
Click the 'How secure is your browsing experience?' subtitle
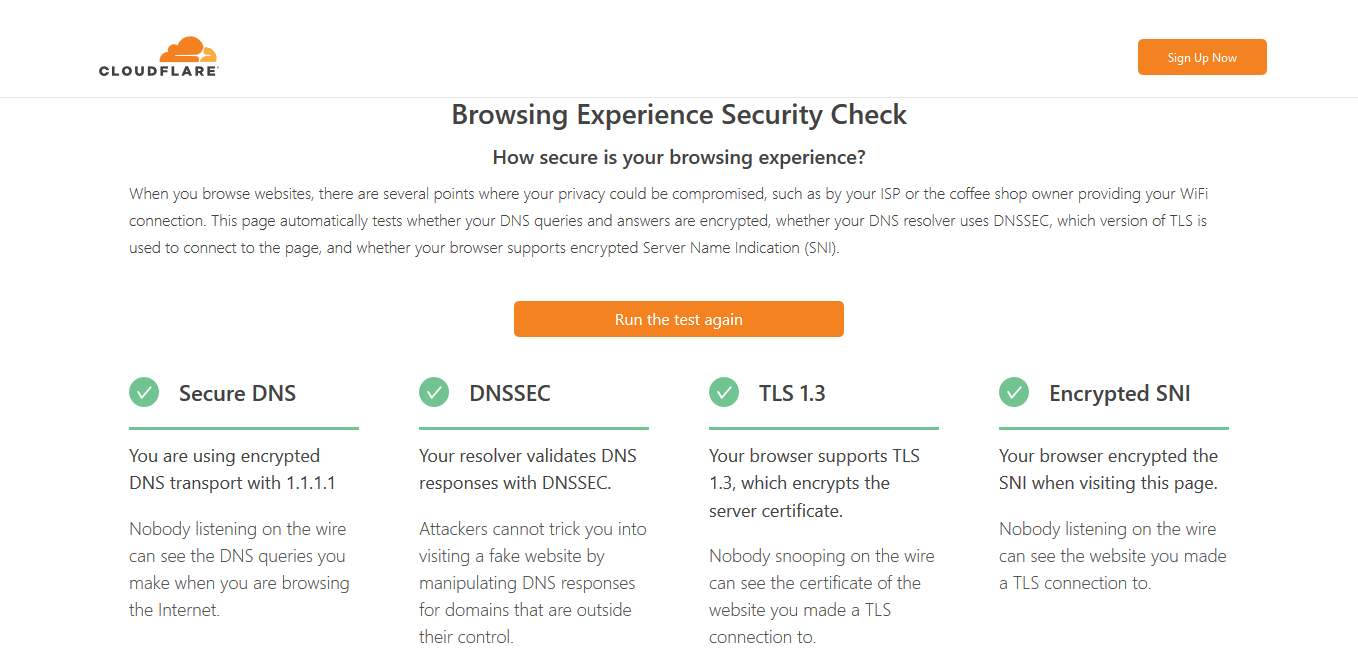(x=679, y=158)
